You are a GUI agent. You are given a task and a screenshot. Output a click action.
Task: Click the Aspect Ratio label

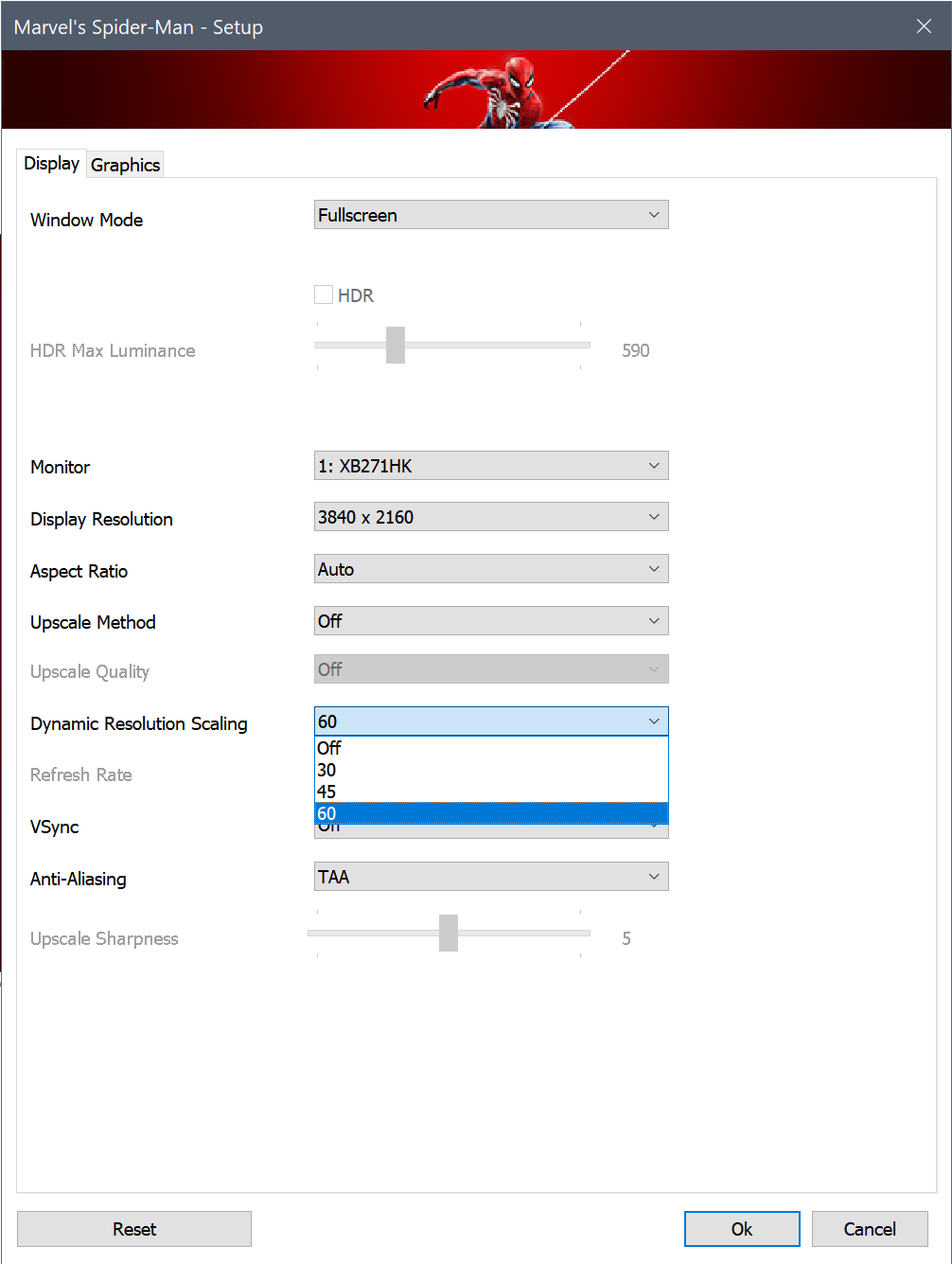(x=79, y=571)
